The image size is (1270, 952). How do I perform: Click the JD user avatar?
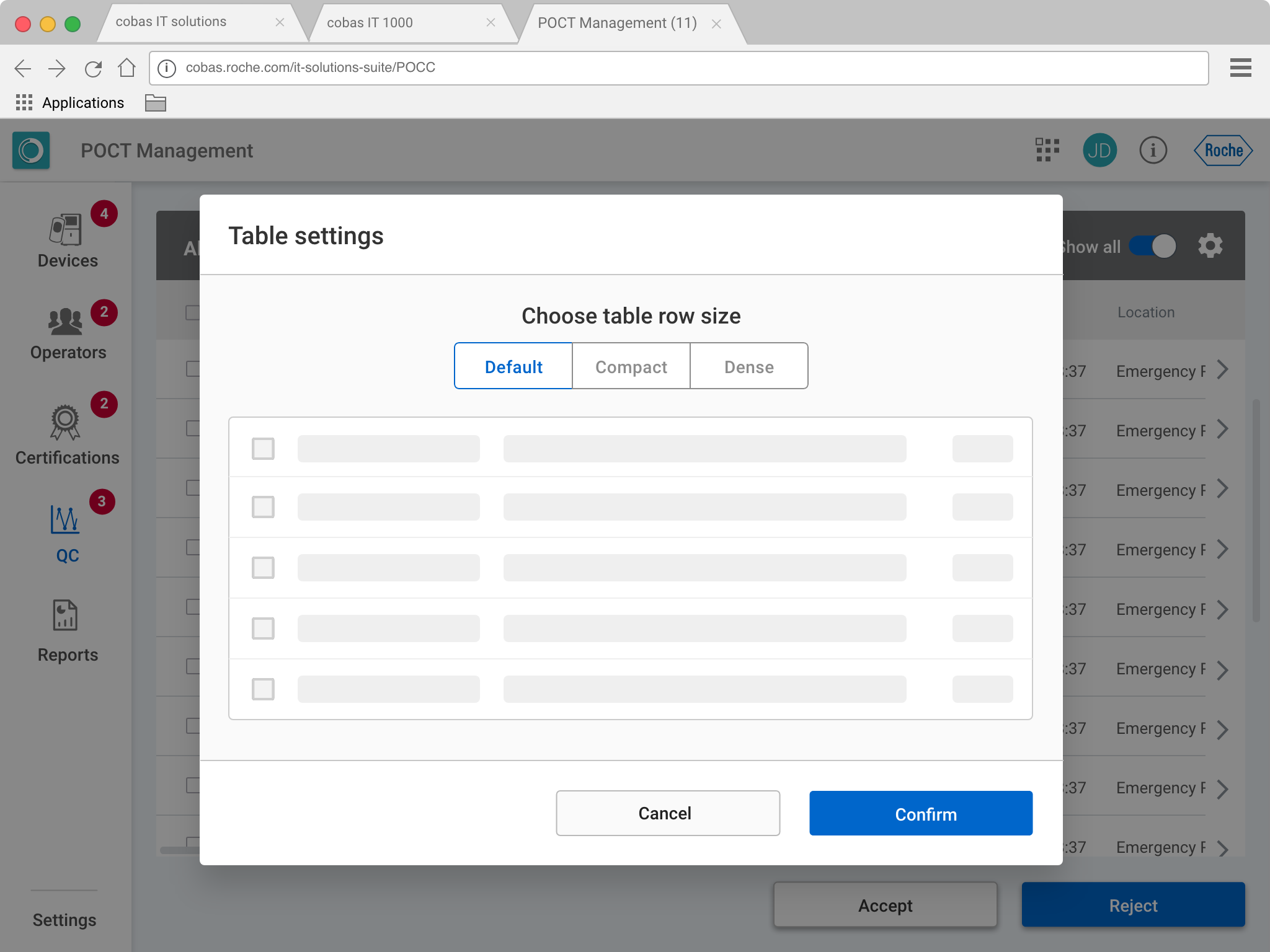[x=1099, y=150]
